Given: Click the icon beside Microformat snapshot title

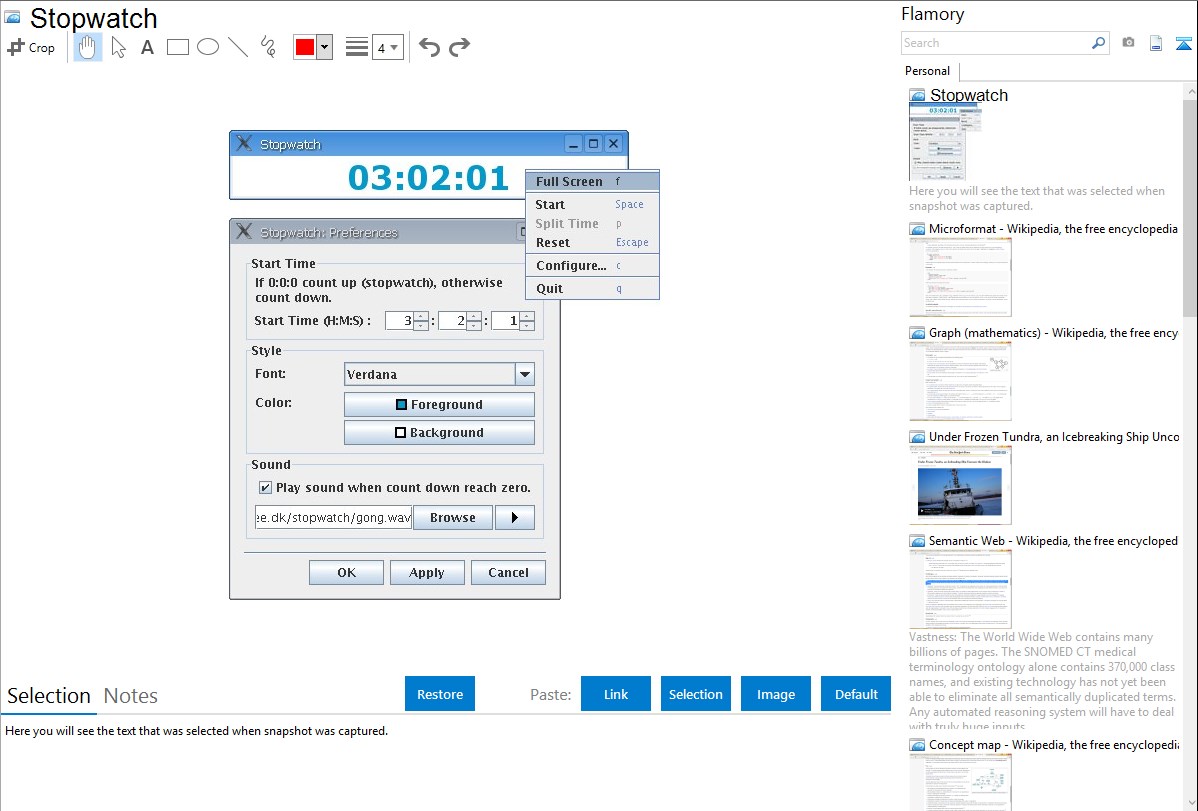Looking at the screenshot, I should coord(917,229).
